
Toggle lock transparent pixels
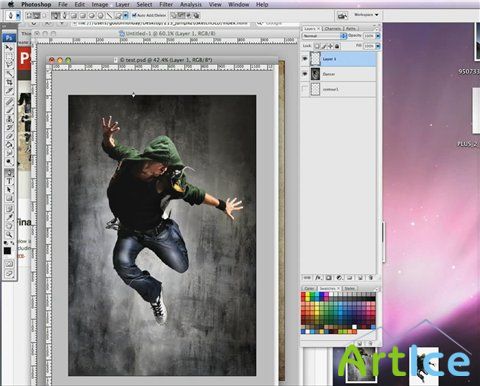click(x=317, y=46)
